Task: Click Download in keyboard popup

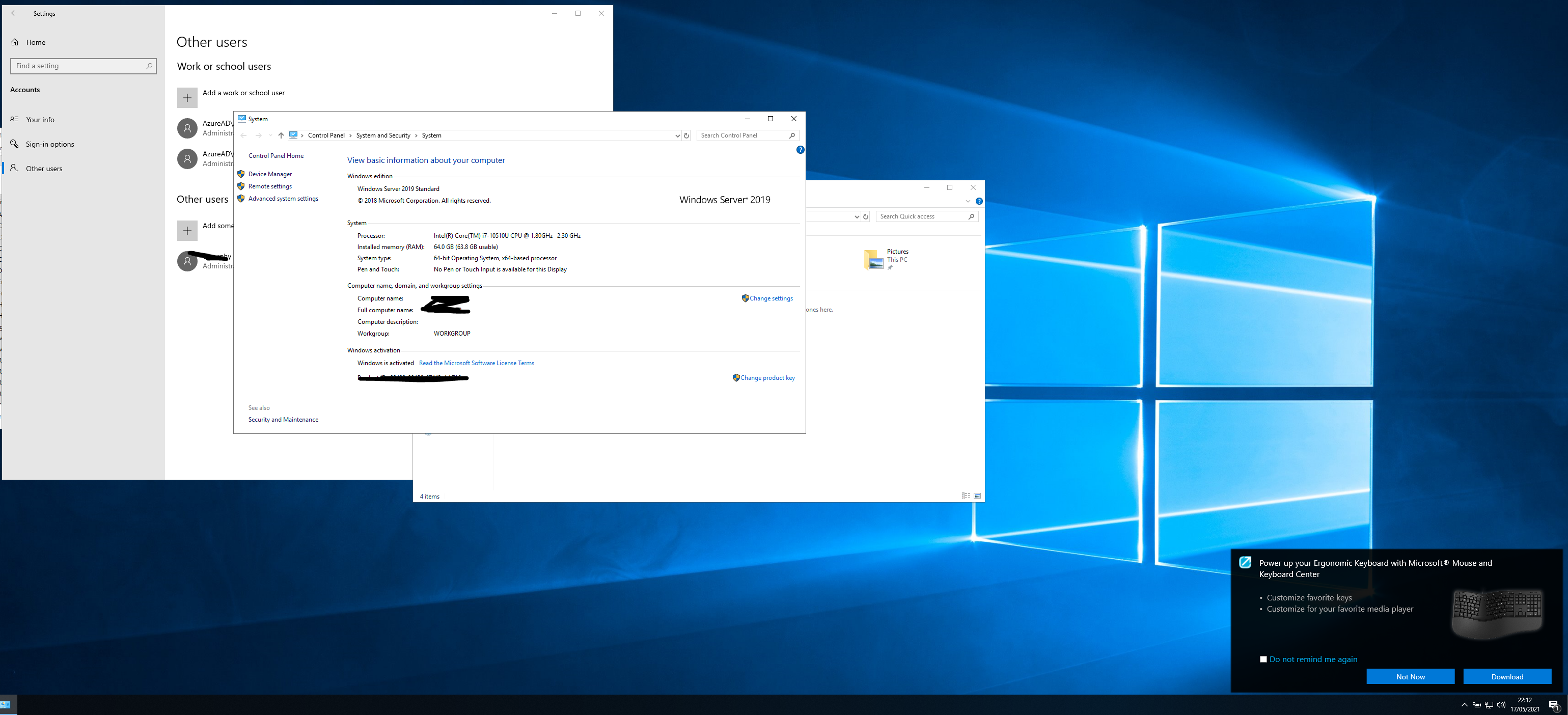Action: click(1507, 676)
